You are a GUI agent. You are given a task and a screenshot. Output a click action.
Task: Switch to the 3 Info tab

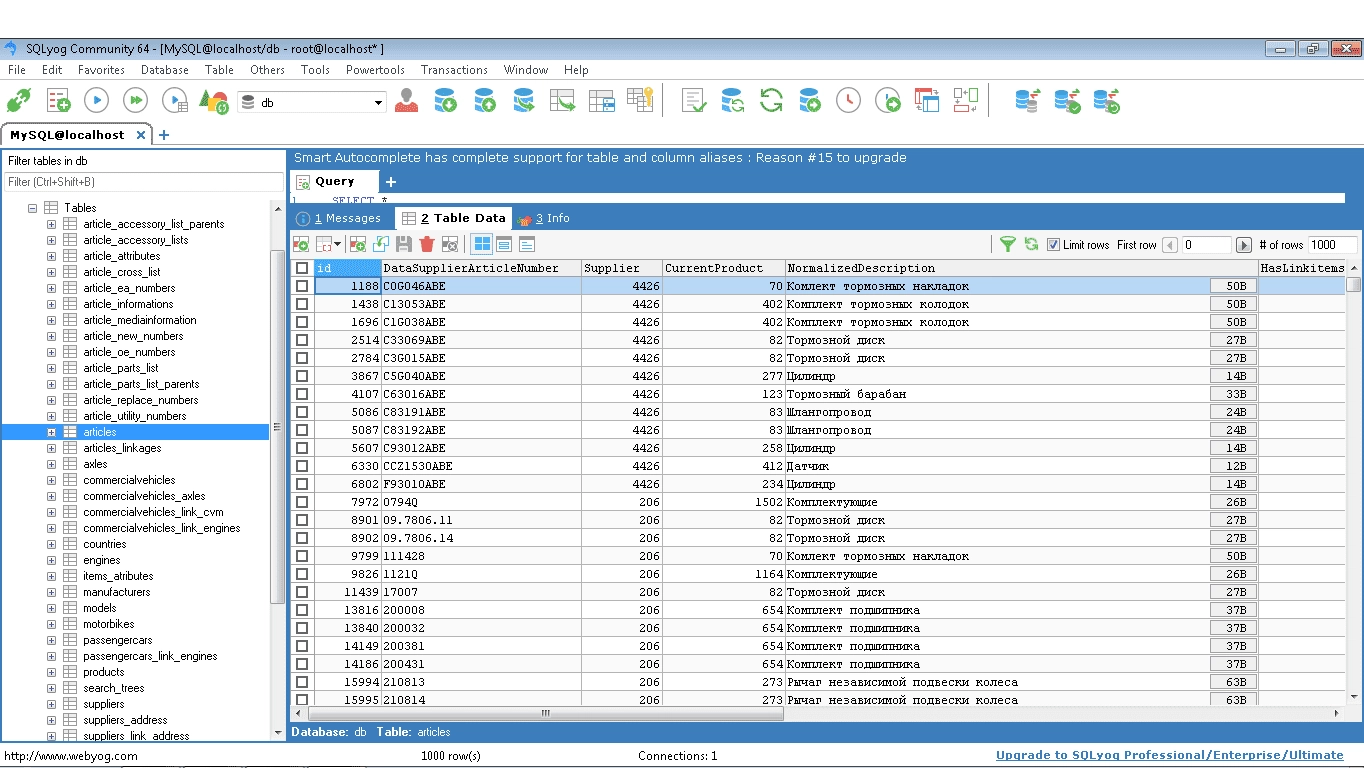tap(545, 218)
